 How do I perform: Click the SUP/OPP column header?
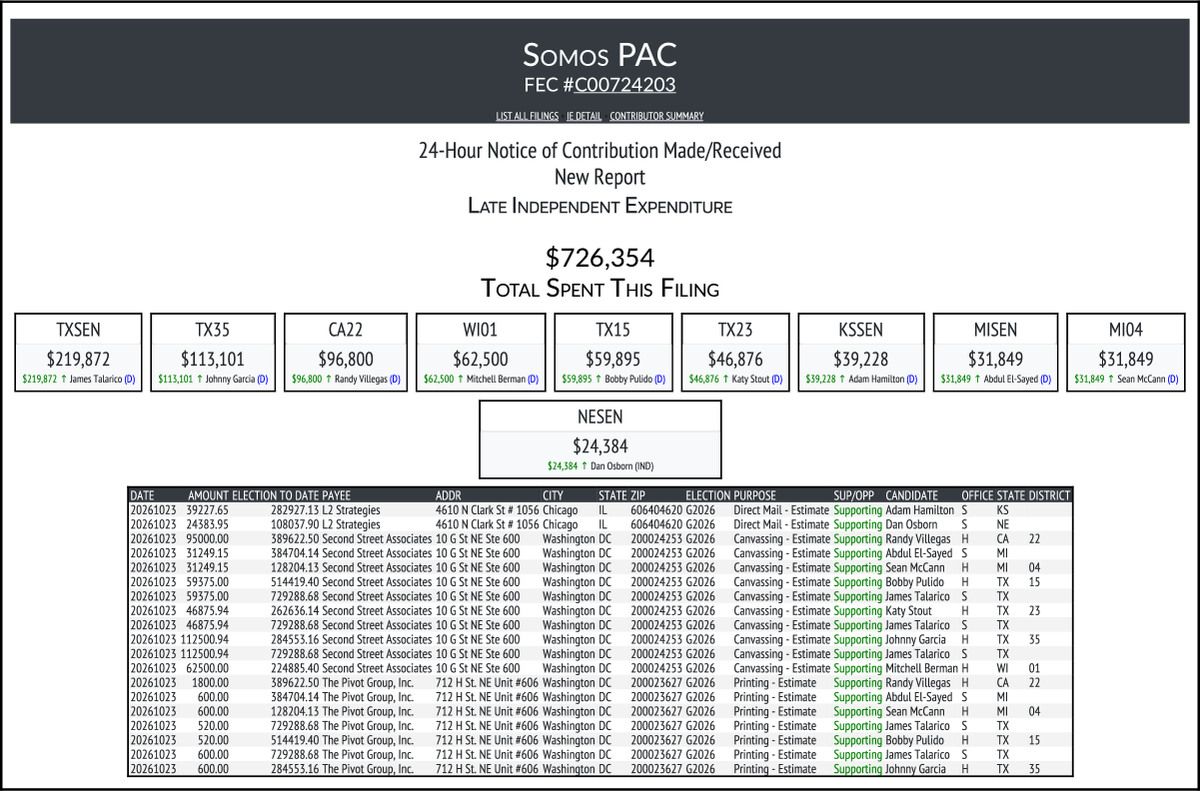pos(855,495)
